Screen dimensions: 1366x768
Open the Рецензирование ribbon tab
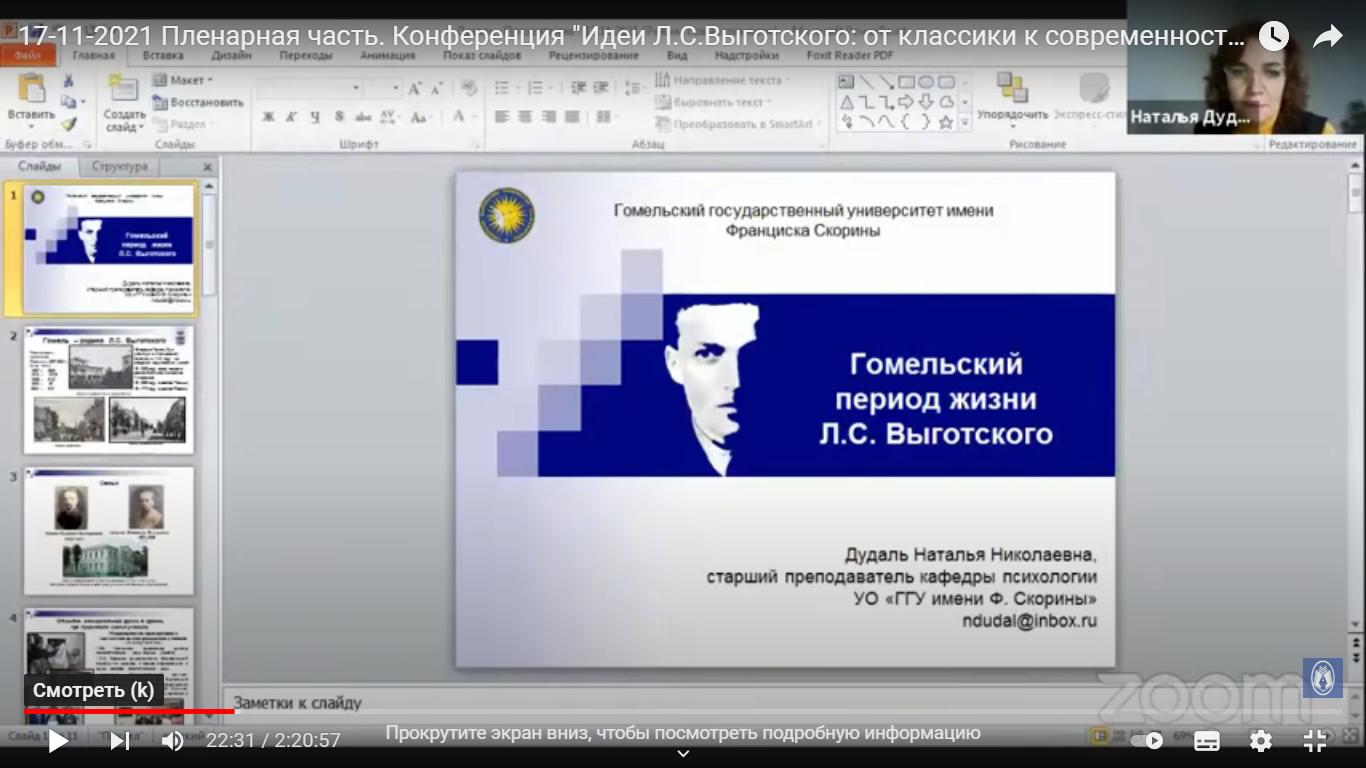(x=594, y=56)
